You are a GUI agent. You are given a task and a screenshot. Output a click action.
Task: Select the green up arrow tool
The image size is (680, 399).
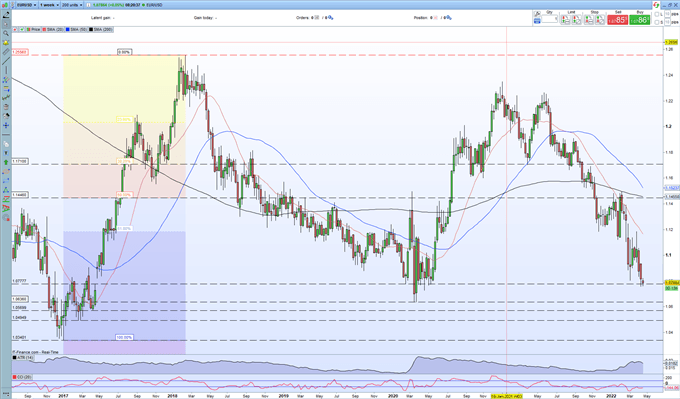coord(6,162)
